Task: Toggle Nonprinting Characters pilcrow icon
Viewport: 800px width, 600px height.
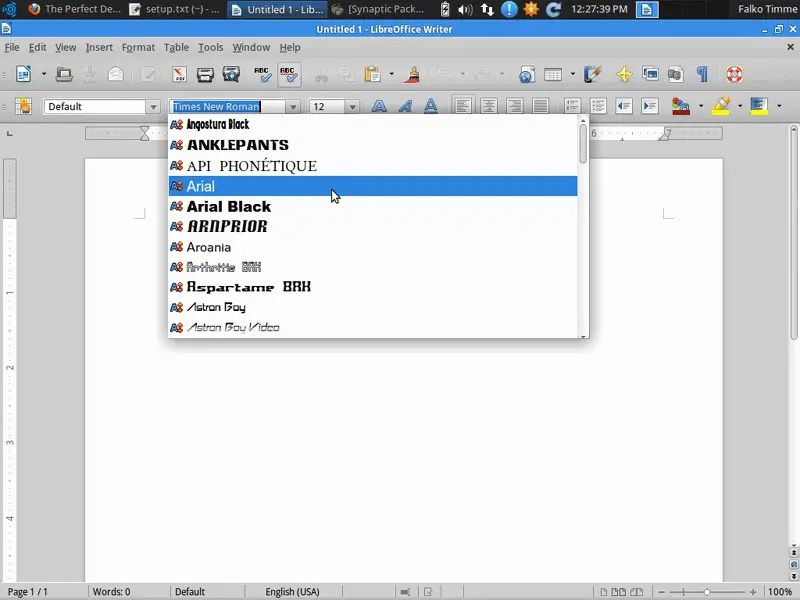Action: [702, 74]
